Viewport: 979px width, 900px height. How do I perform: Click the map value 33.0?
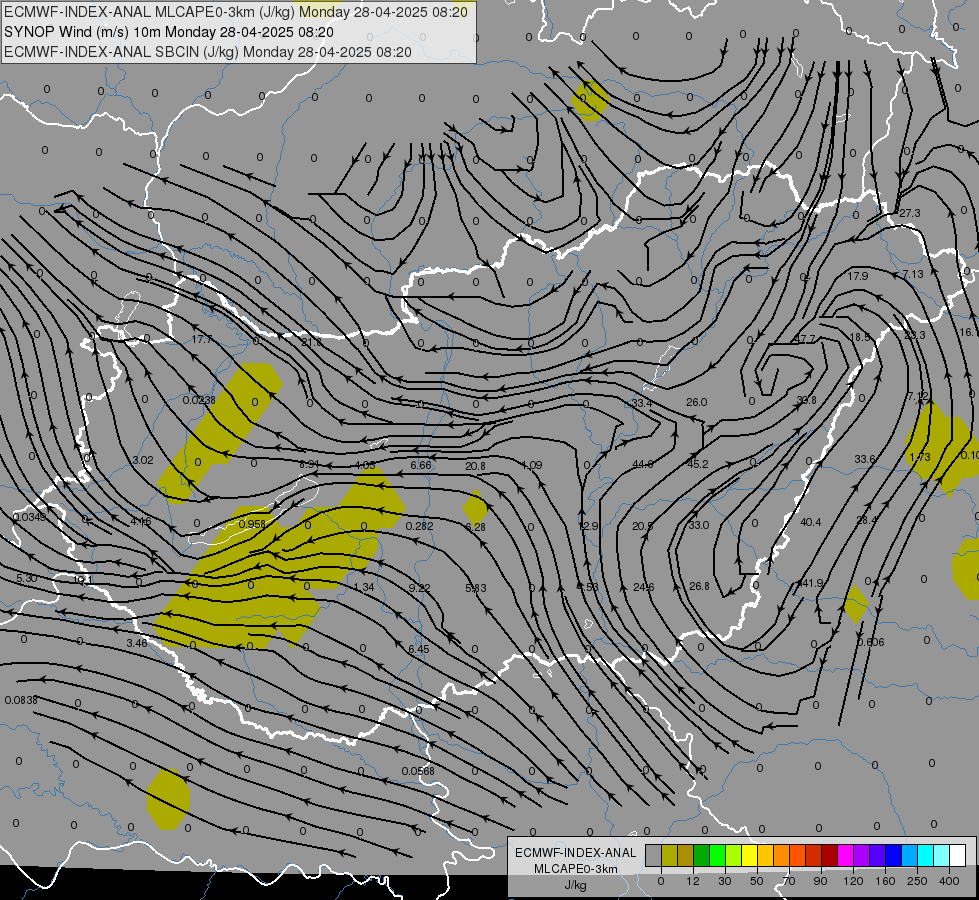point(699,525)
